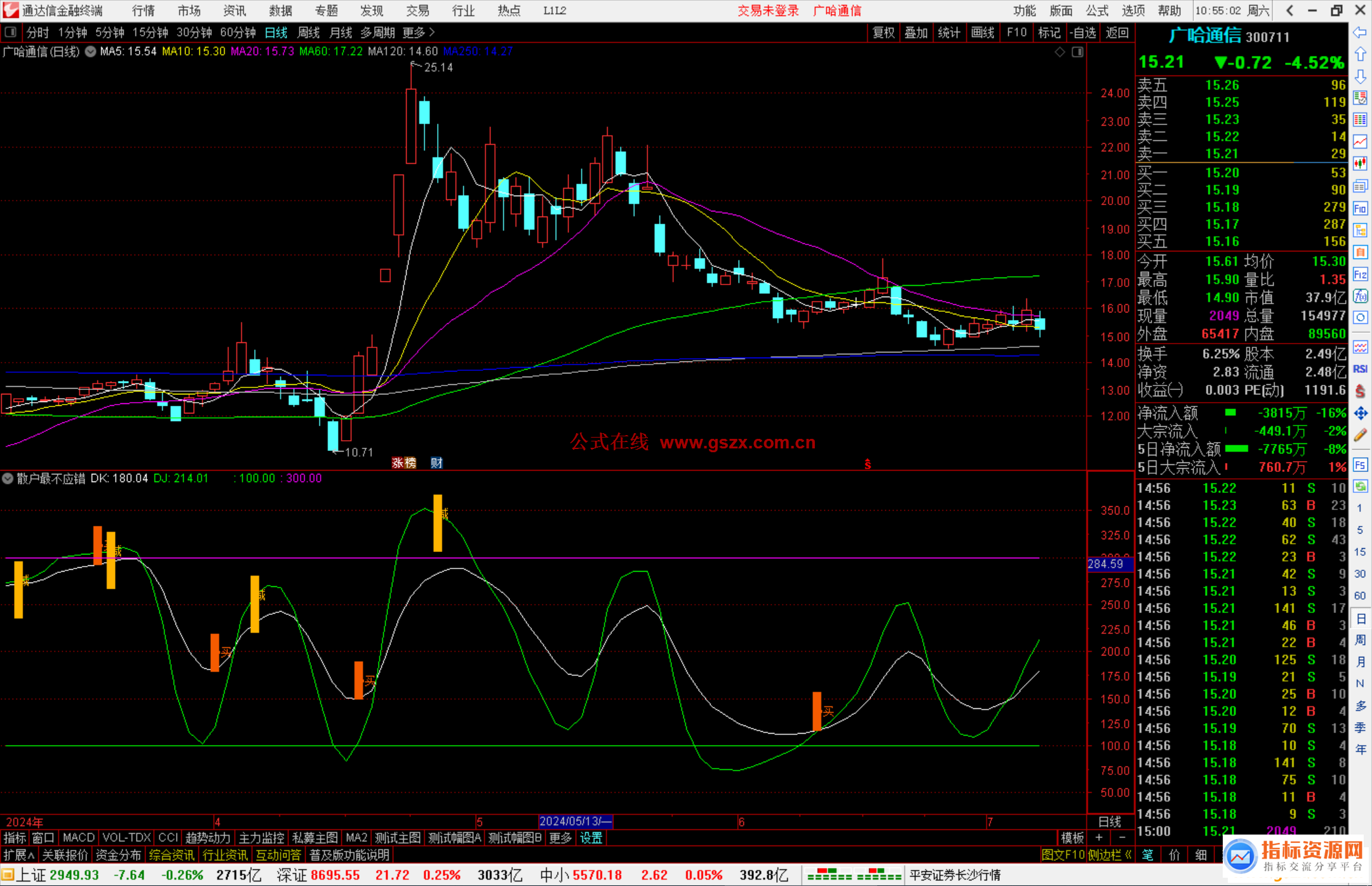The image size is (1372, 886).
Task: Click the 财 marker below price chart
Action: click(x=436, y=463)
